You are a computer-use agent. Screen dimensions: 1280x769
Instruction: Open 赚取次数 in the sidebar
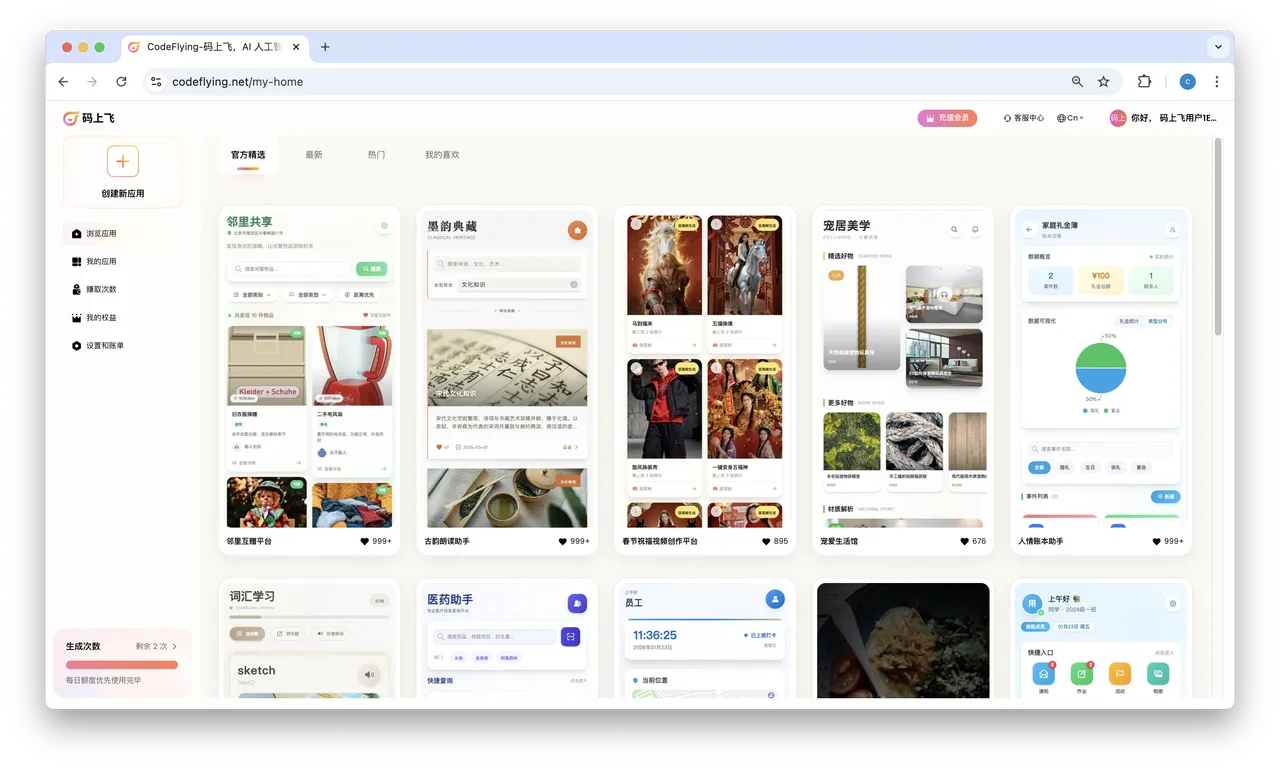[100, 290]
